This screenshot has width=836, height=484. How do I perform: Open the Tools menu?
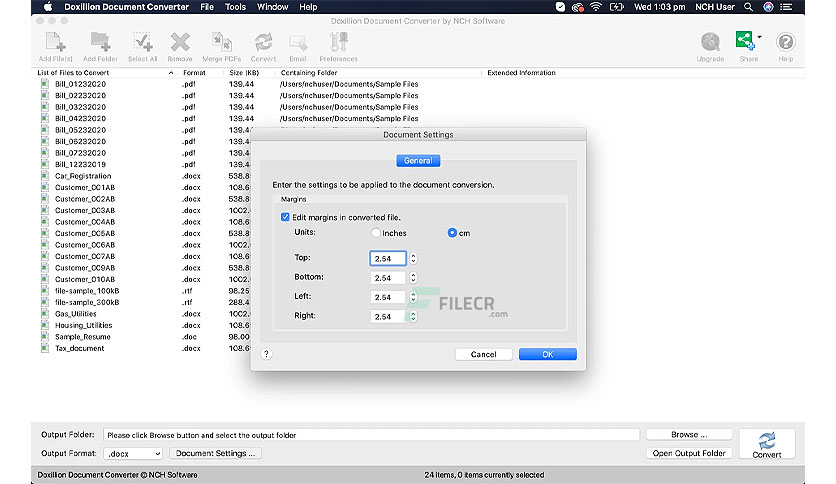point(235,7)
